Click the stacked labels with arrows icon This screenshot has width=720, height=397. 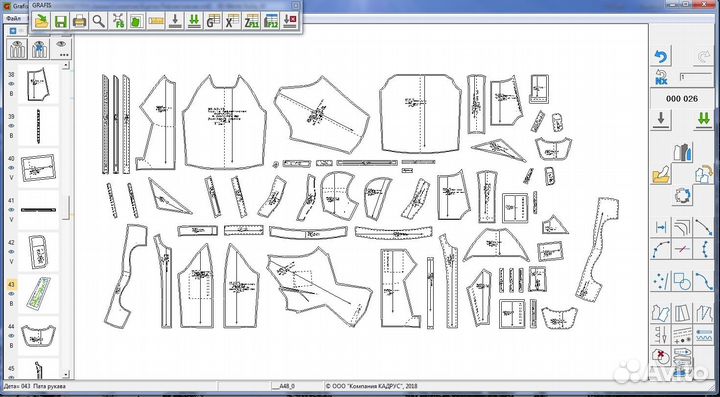(682, 357)
